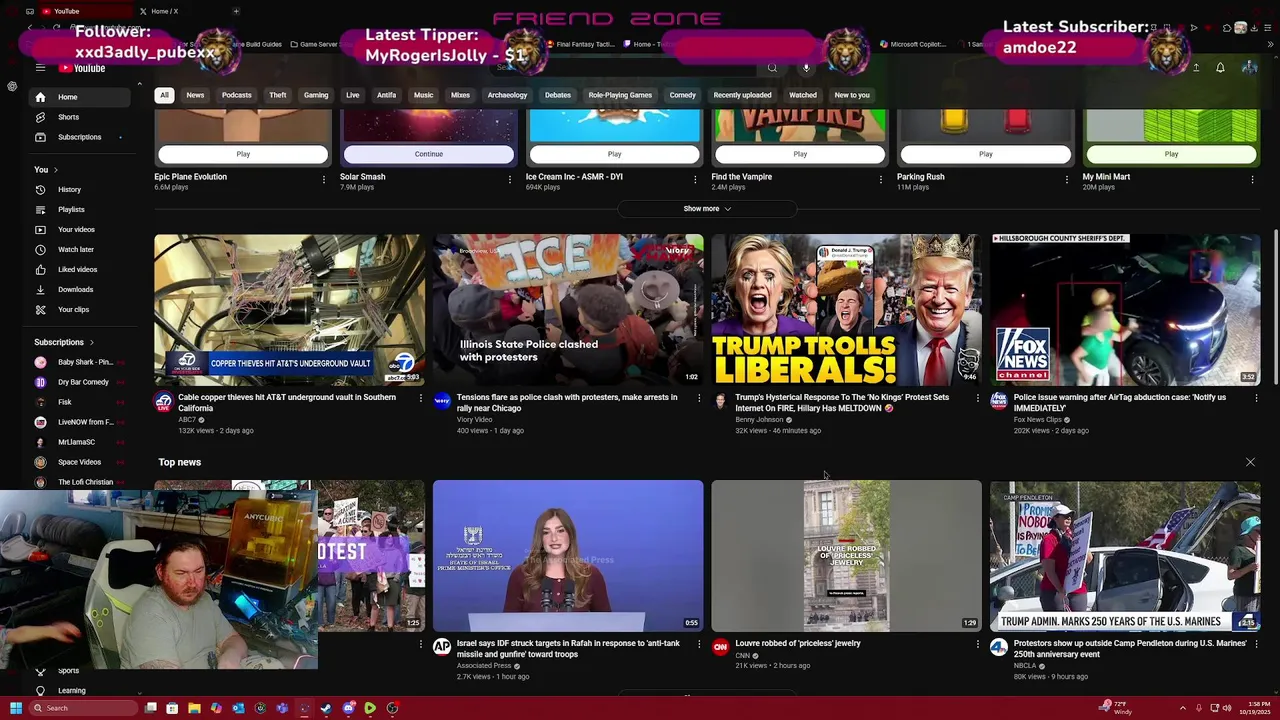The width and height of the screenshot is (1280, 720).
Task: Select the Gaming filter chip
Action: [x=316, y=95]
